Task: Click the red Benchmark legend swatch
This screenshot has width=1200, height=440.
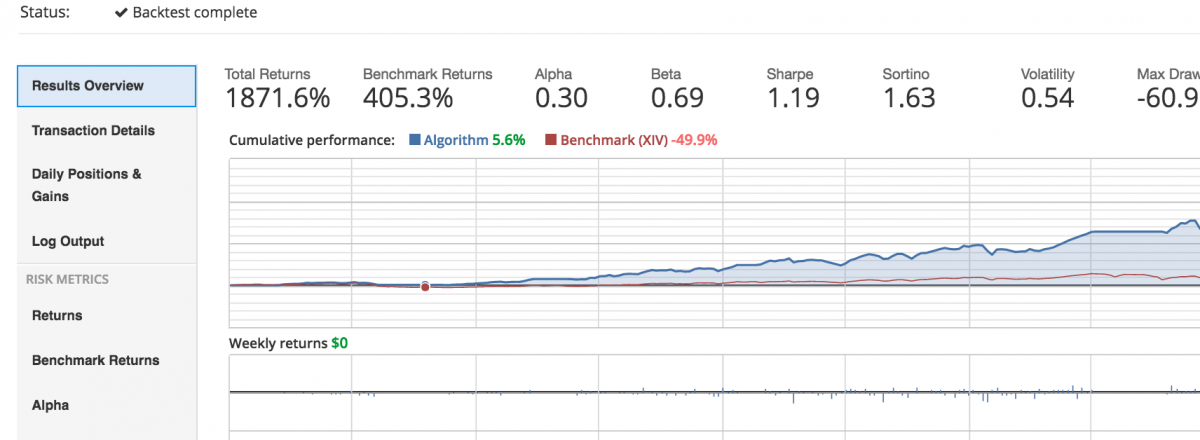Action: 550,141
